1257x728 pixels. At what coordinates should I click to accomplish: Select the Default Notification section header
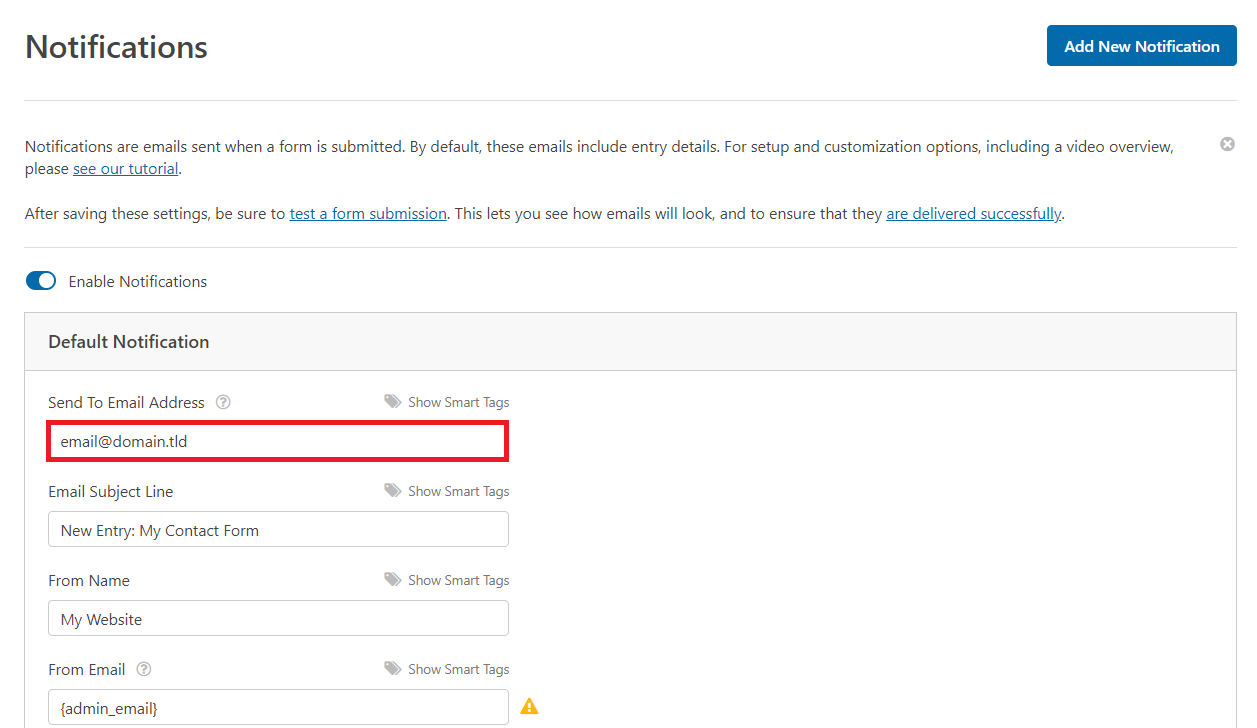(x=128, y=341)
